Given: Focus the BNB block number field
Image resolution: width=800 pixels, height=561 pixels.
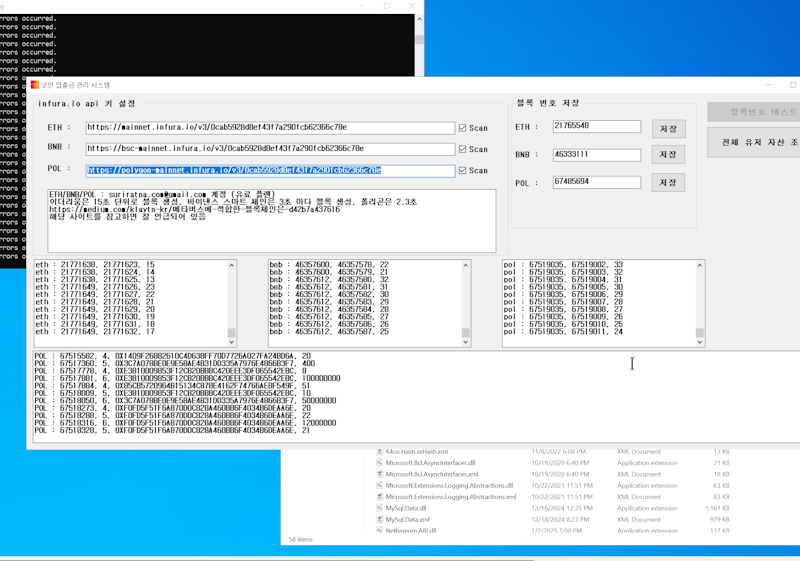Looking at the screenshot, I should click(596, 155).
